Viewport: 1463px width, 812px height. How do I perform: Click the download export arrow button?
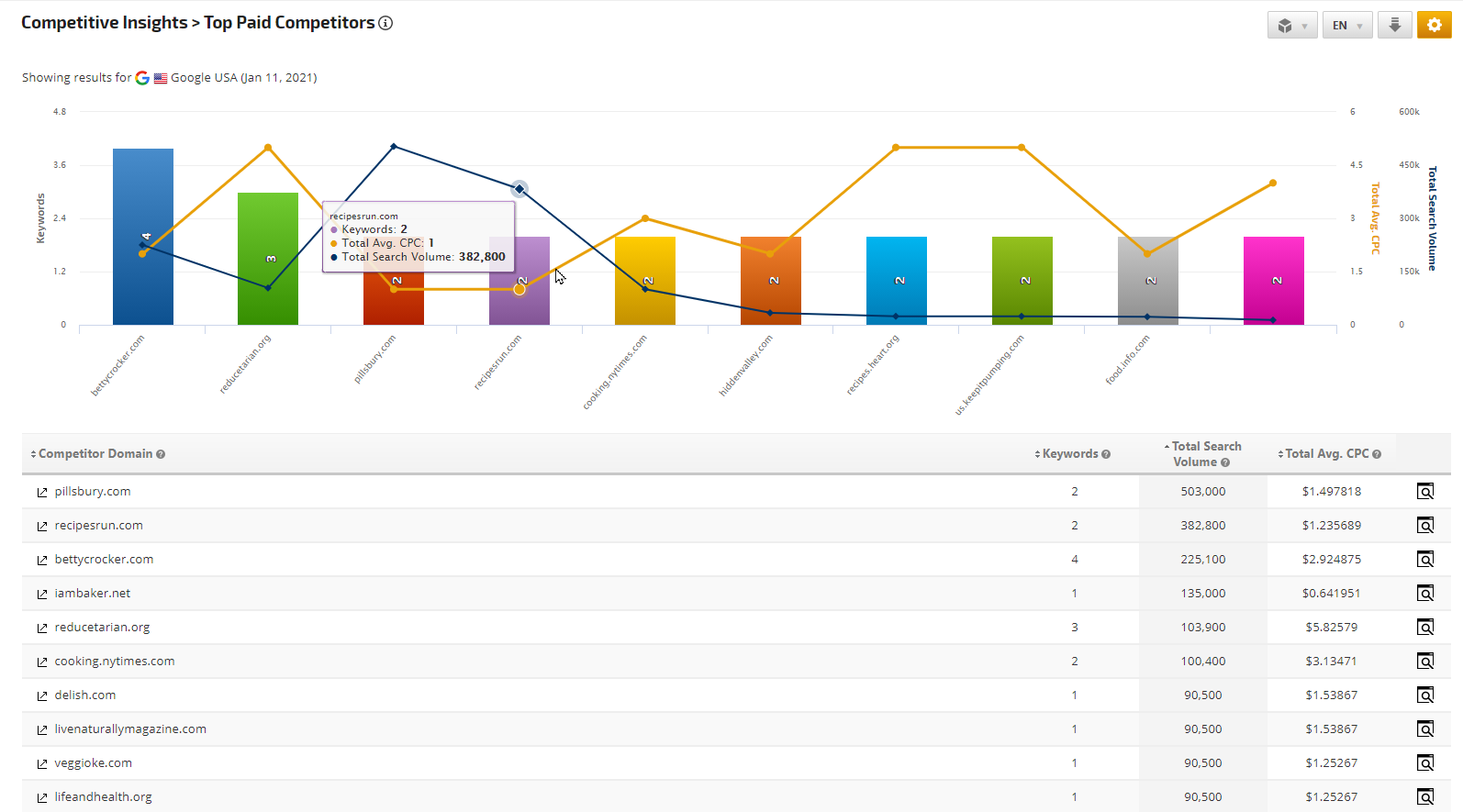tap(1394, 25)
